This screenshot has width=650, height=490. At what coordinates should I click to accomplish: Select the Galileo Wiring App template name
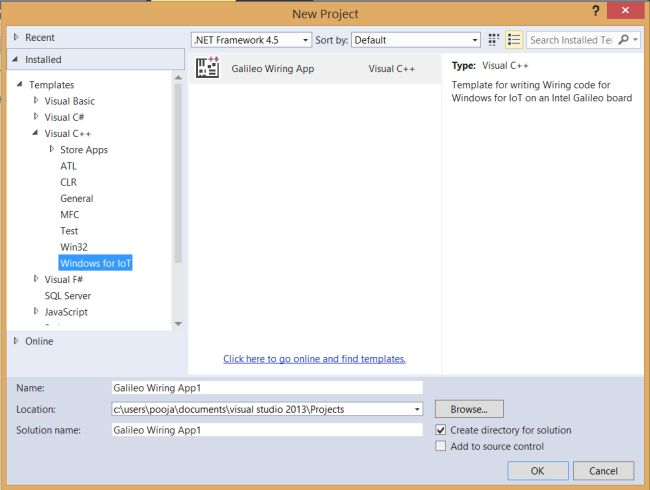coord(273,68)
